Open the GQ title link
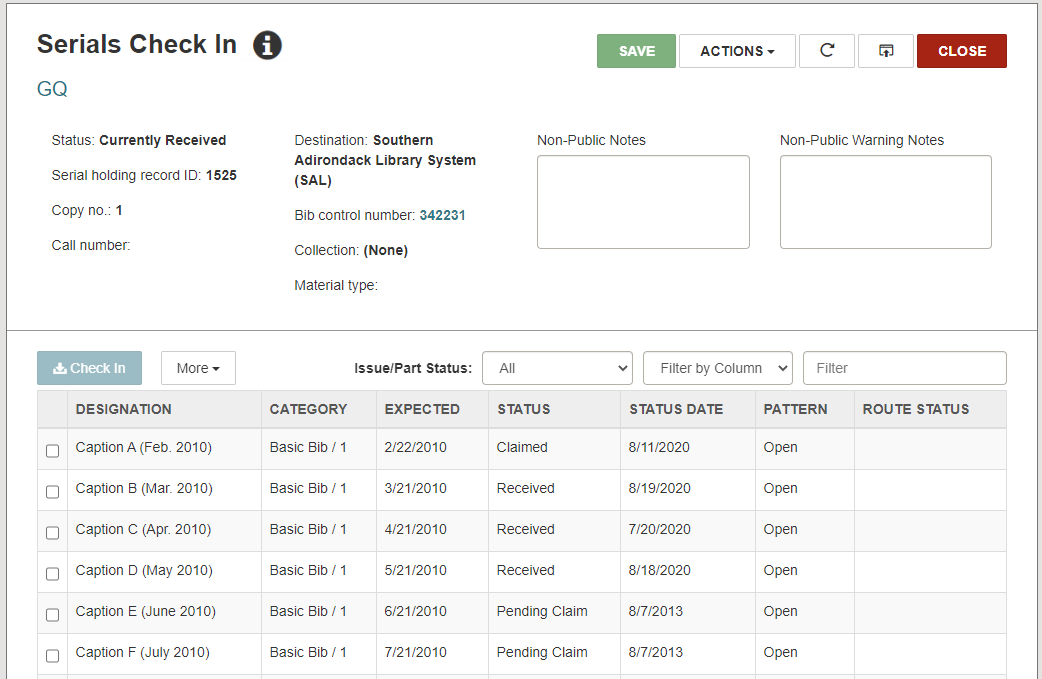 click(52, 89)
